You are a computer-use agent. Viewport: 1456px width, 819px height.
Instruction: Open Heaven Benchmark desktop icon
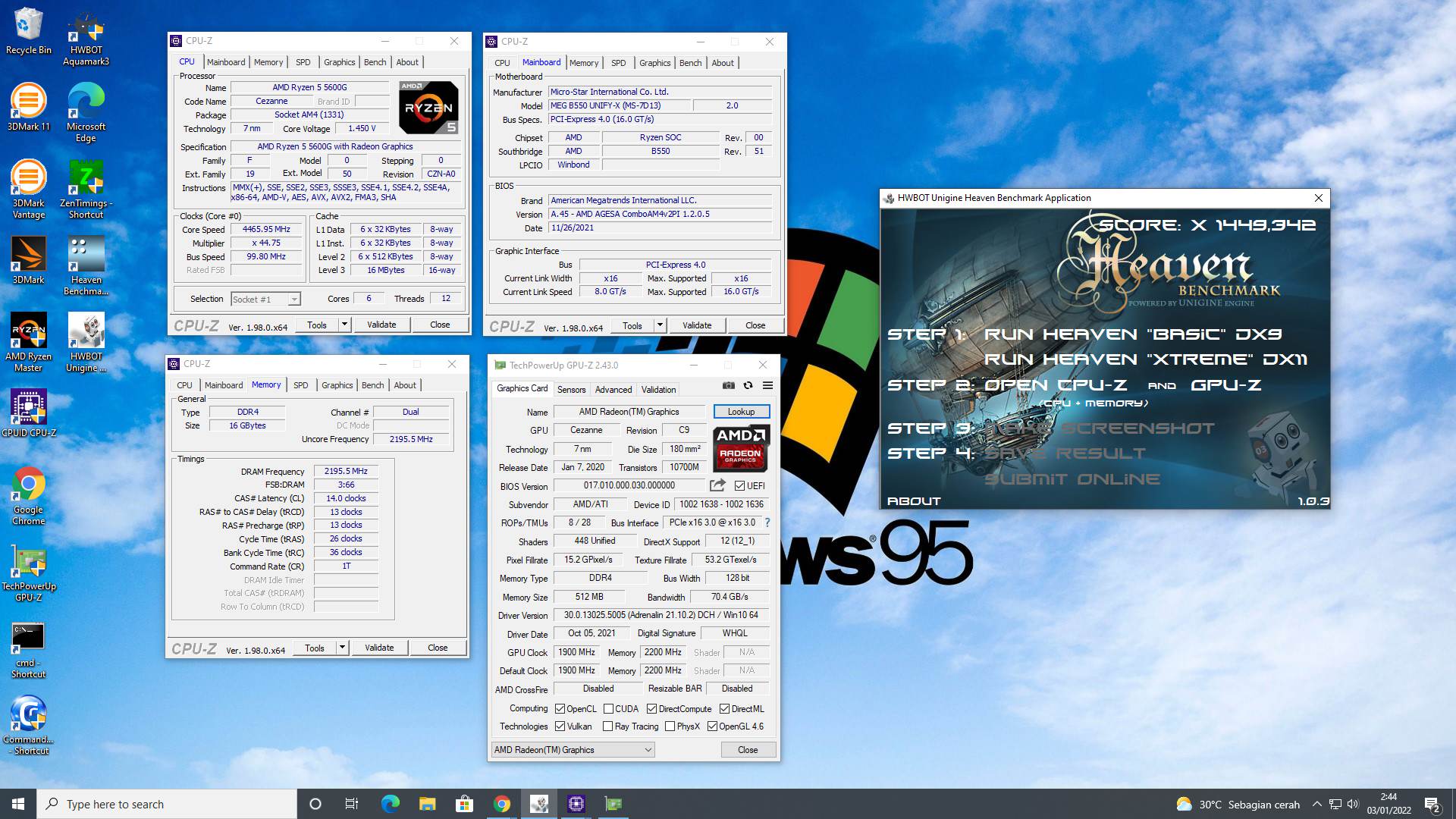point(86,266)
